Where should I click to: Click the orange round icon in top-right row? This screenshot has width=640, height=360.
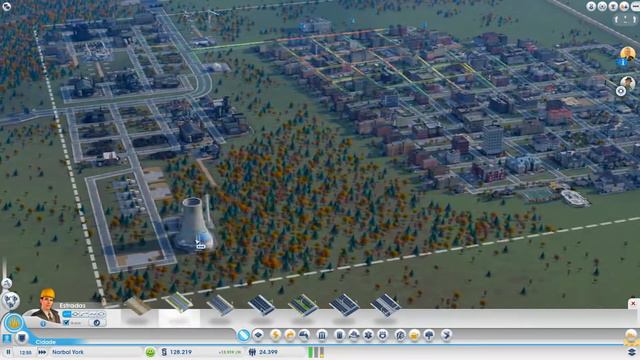624,6
